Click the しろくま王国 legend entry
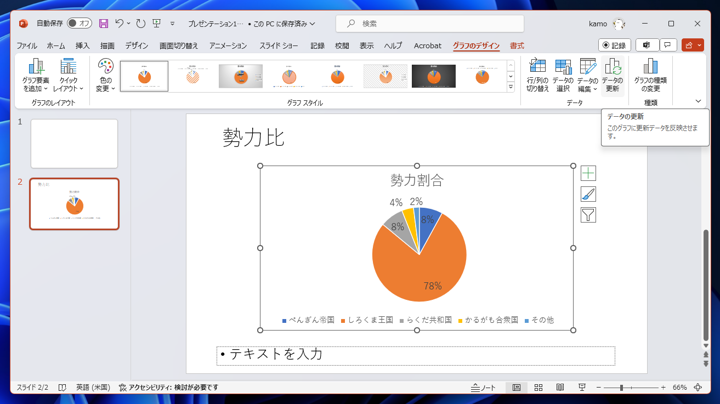The image size is (720, 404). [367, 320]
